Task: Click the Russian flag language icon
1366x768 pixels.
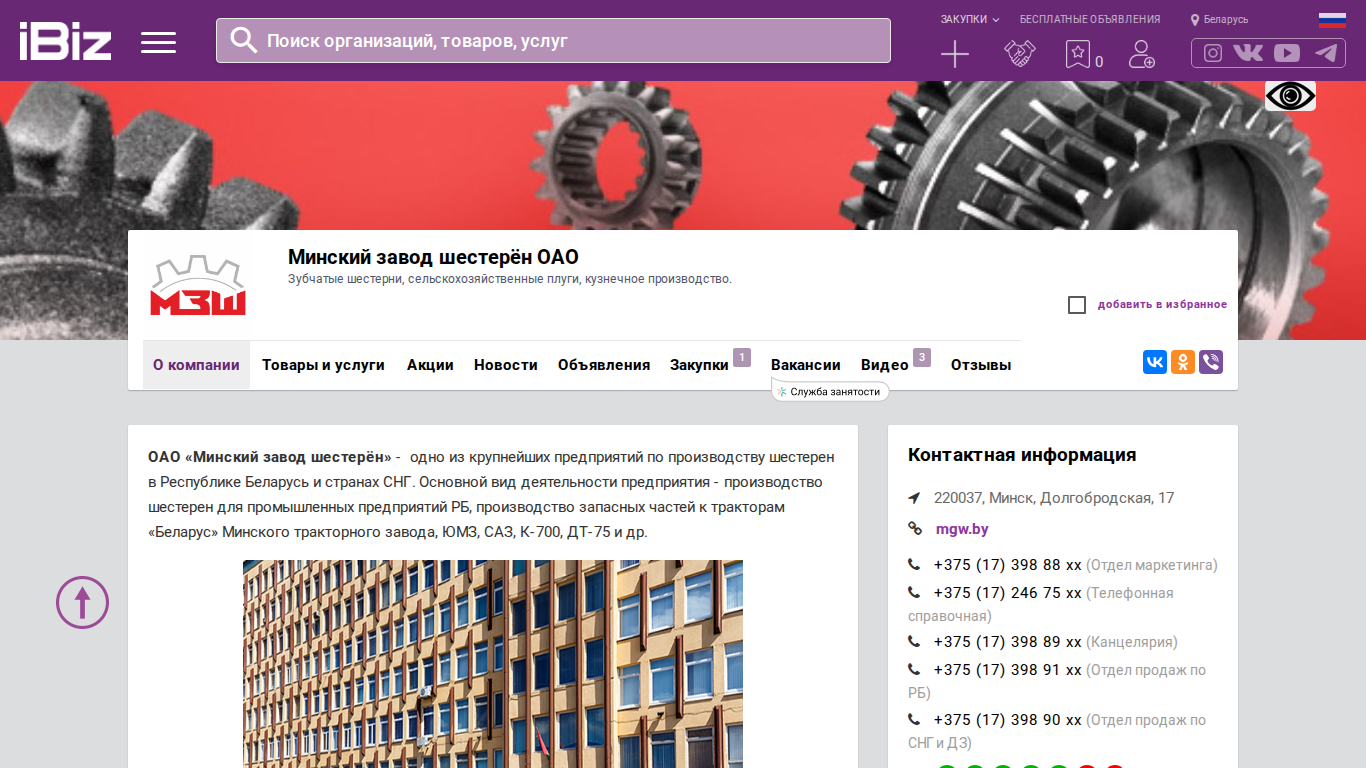Action: click(1332, 19)
